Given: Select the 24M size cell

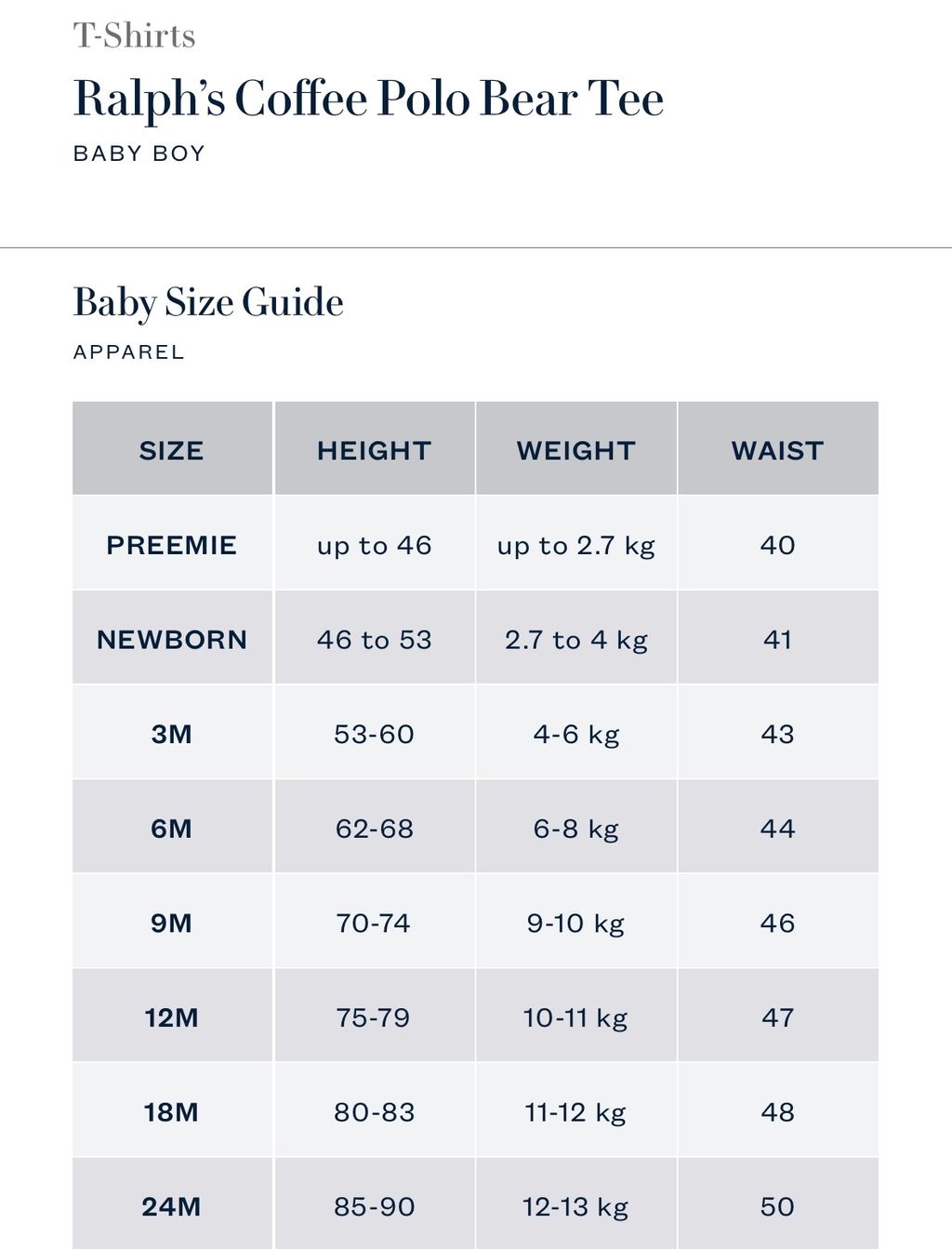Looking at the screenshot, I should click(x=172, y=1206).
